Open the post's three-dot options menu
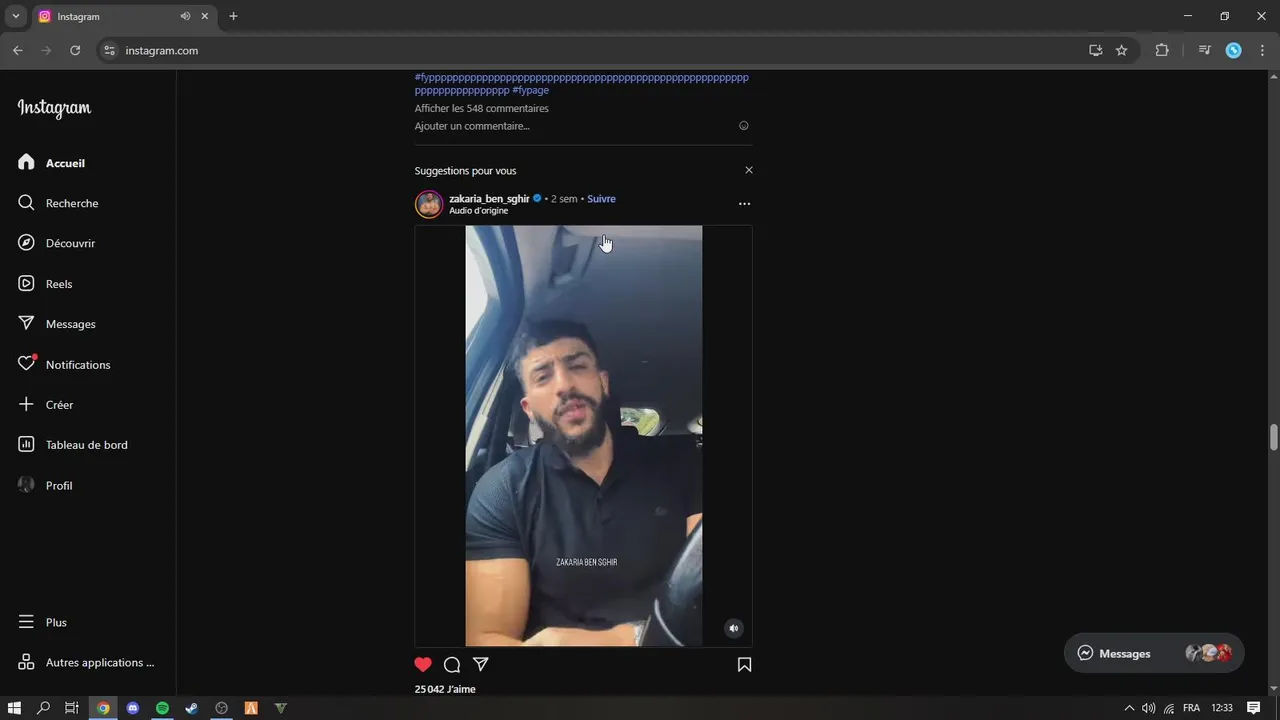 point(744,204)
